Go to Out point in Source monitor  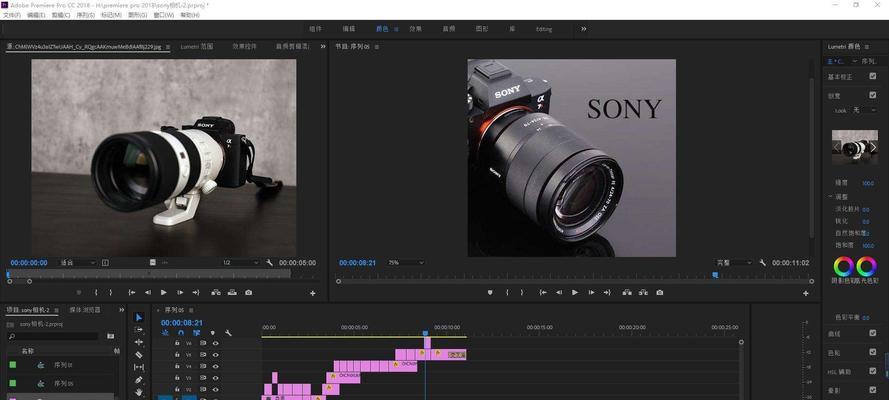pos(196,292)
